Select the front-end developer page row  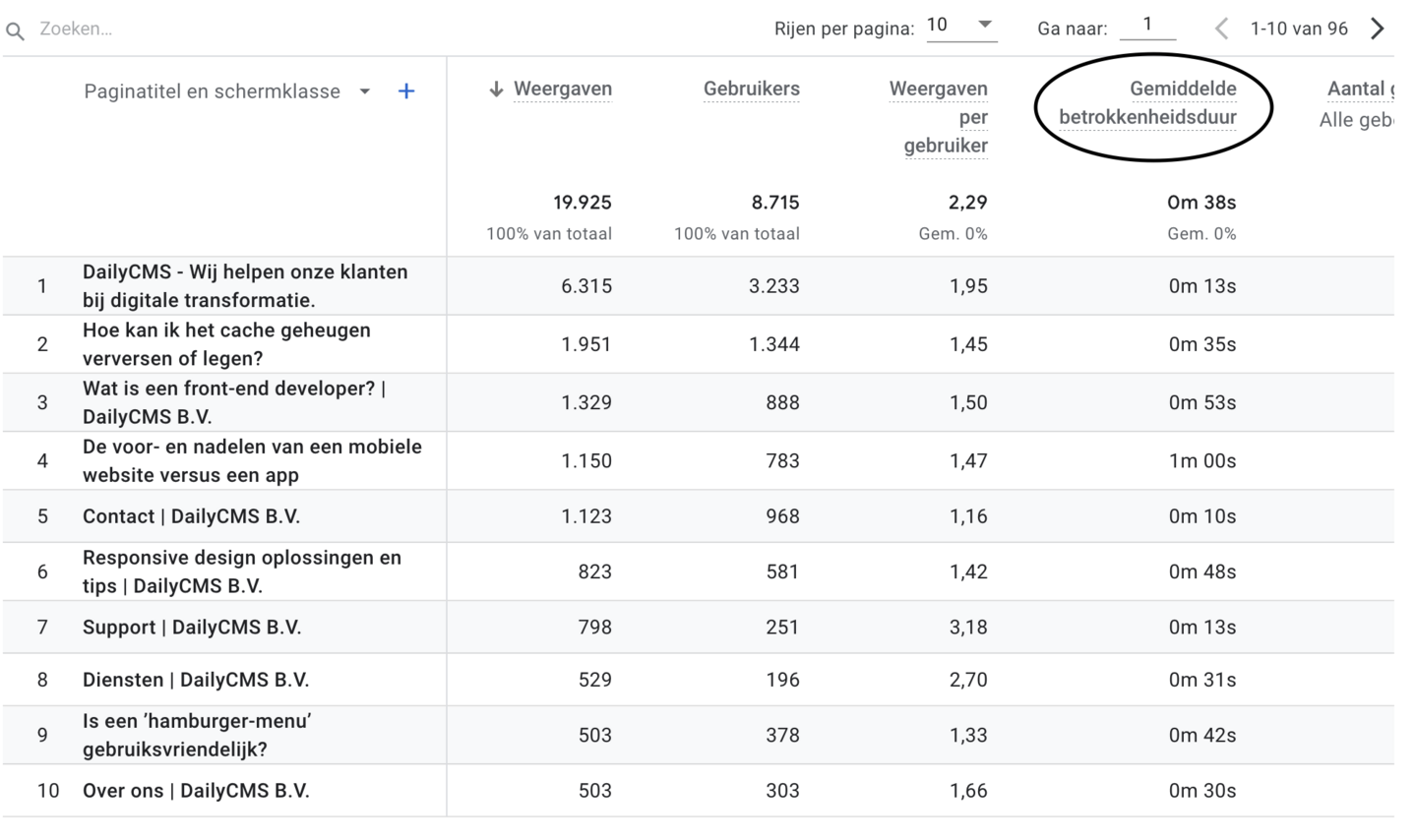pos(233,402)
